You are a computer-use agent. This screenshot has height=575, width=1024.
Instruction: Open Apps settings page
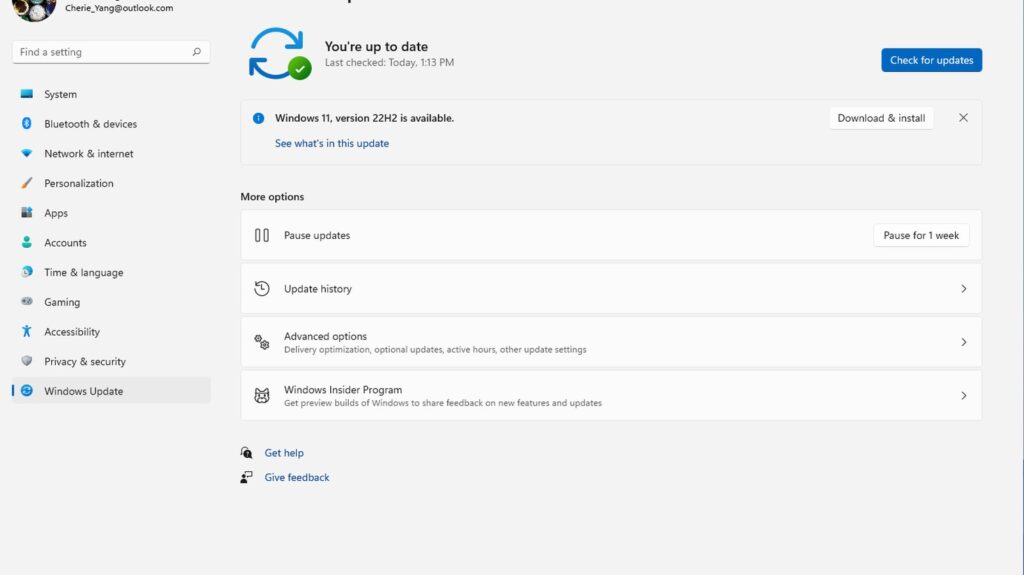point(111,212)
